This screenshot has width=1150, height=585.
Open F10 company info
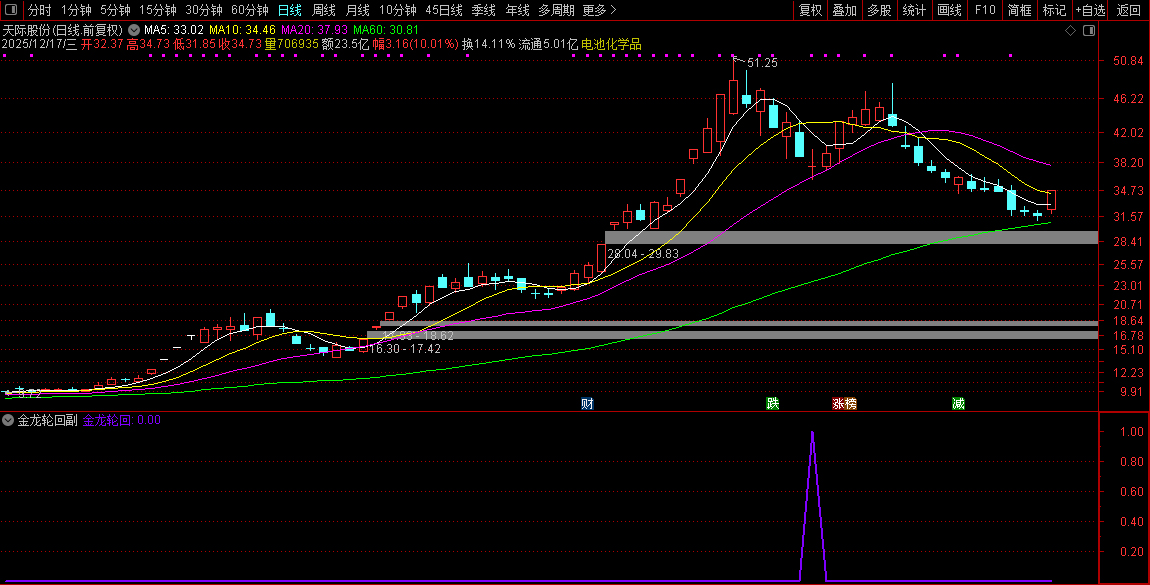point(985,10)
